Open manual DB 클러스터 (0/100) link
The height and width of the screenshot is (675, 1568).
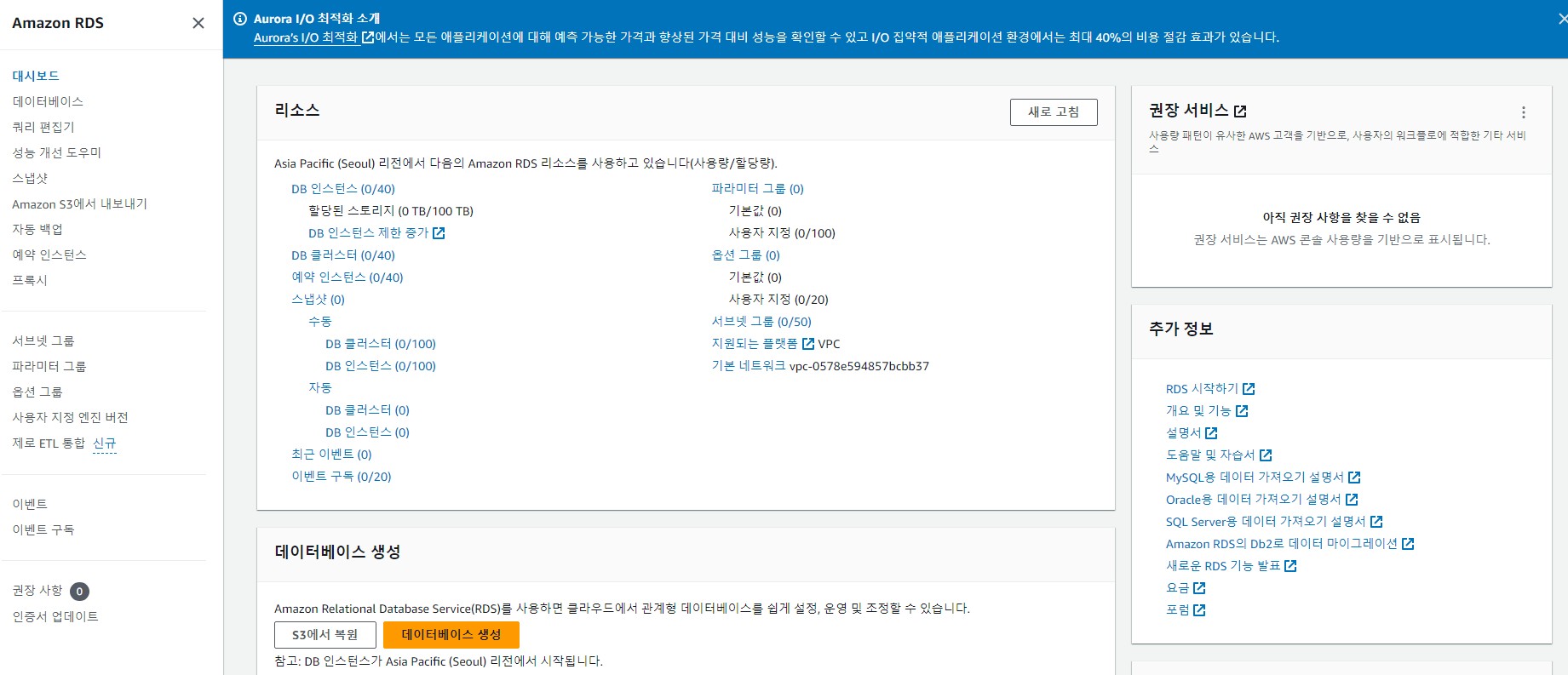coord(381,344)
